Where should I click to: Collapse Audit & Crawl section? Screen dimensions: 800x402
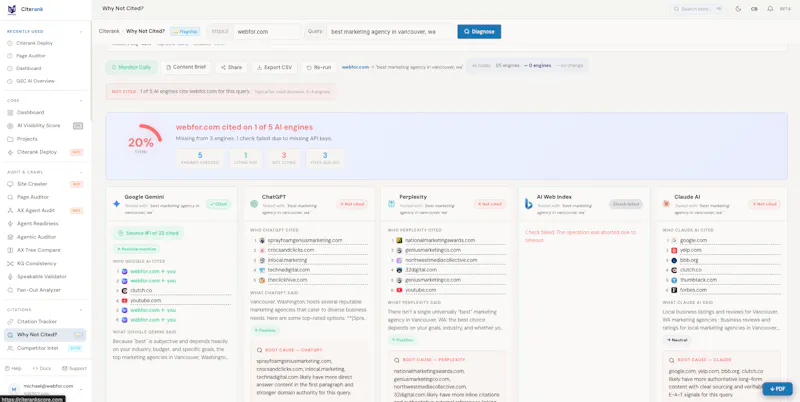[x=81, y=172]
